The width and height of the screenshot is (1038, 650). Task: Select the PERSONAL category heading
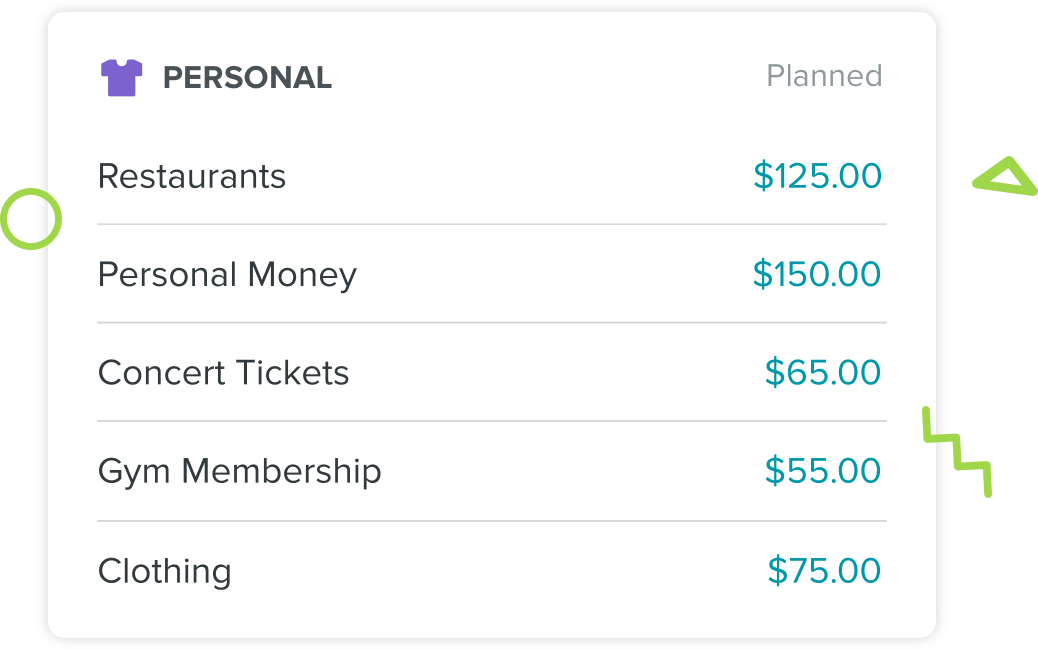247,77
